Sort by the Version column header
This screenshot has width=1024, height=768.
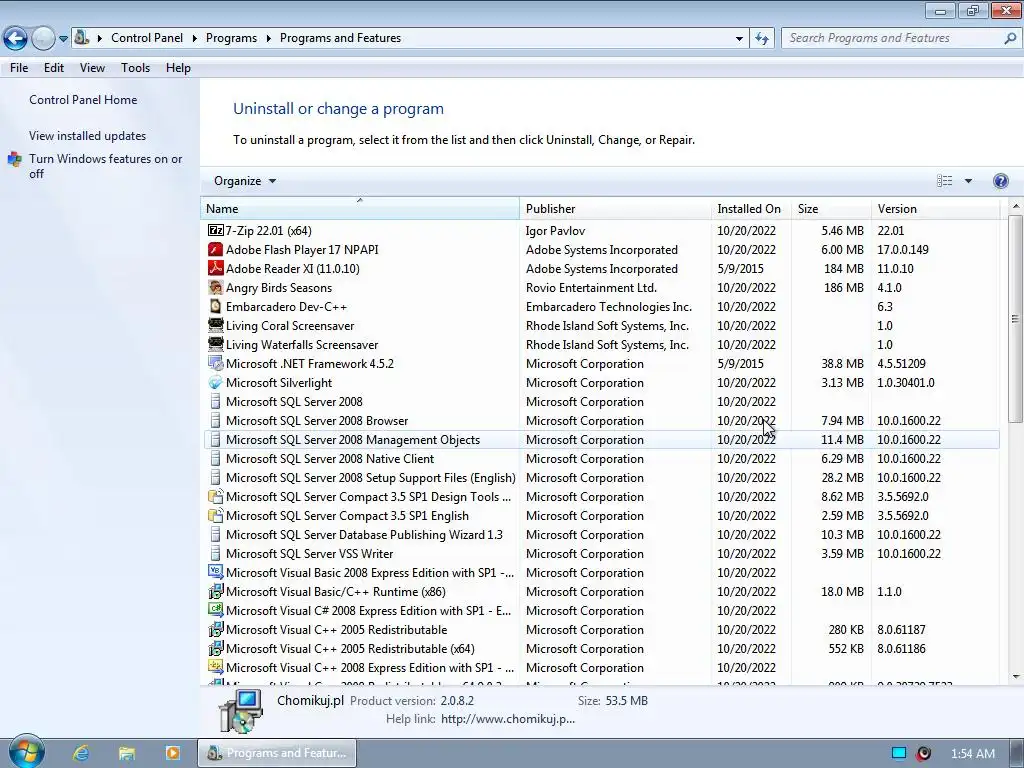click(x=935, y=208)
